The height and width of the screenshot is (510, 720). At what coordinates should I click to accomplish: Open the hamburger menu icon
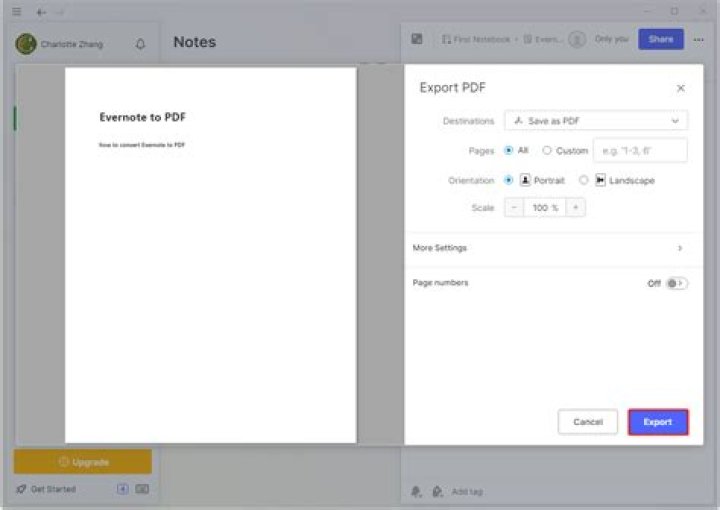[17, 11]
